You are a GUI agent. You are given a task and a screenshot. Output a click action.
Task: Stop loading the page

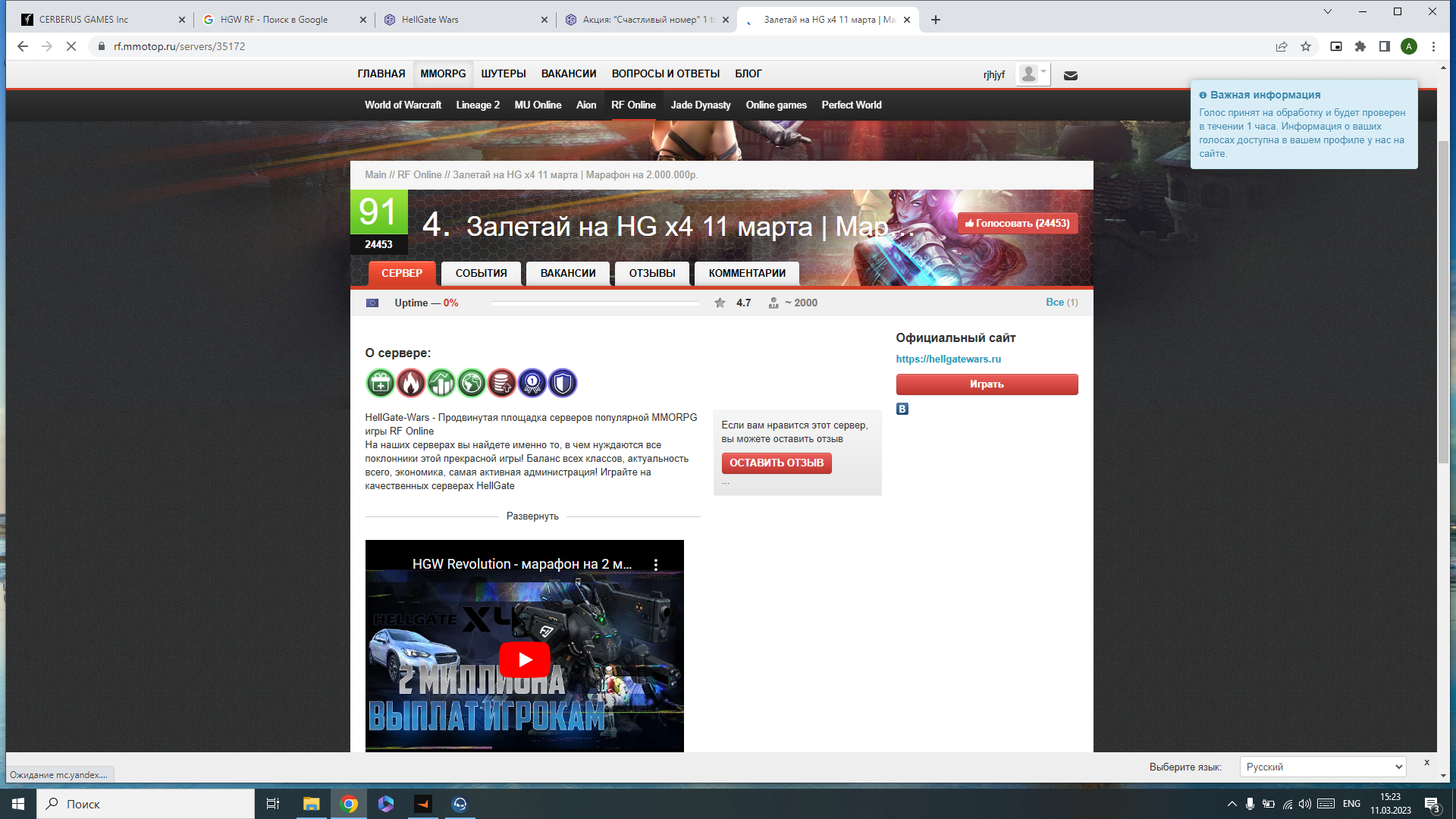tap(71, 46)
